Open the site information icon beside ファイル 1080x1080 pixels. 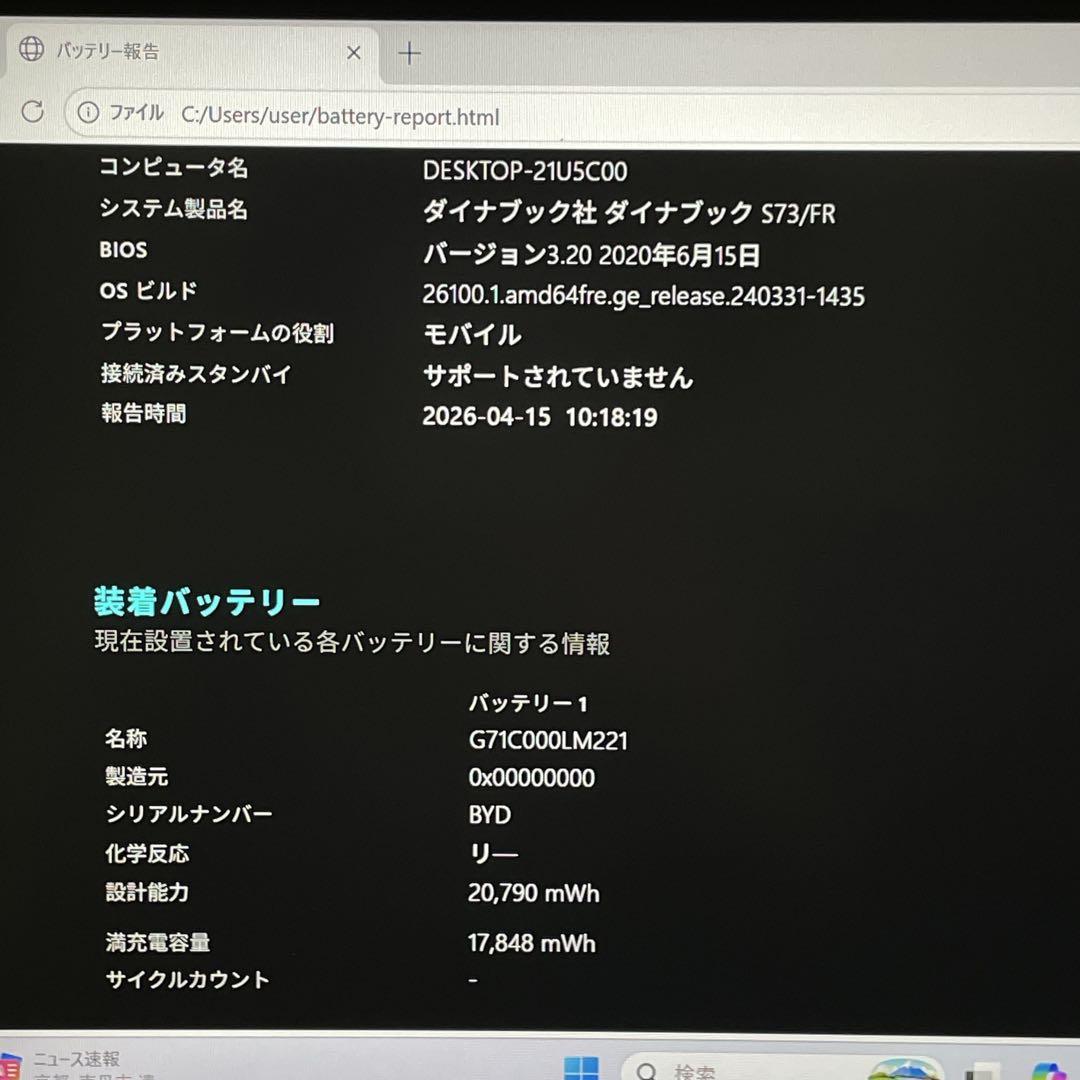tap(88, 112)
